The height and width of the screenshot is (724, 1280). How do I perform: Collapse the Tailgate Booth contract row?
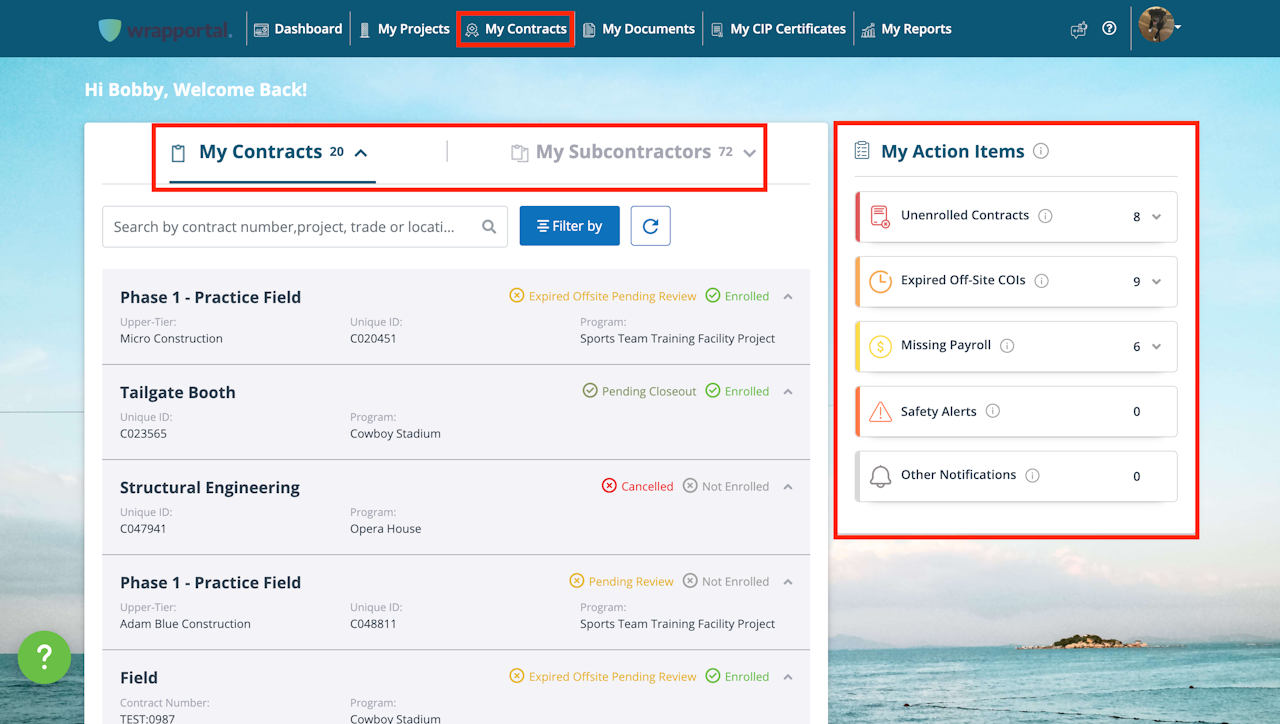pos(788,392)
